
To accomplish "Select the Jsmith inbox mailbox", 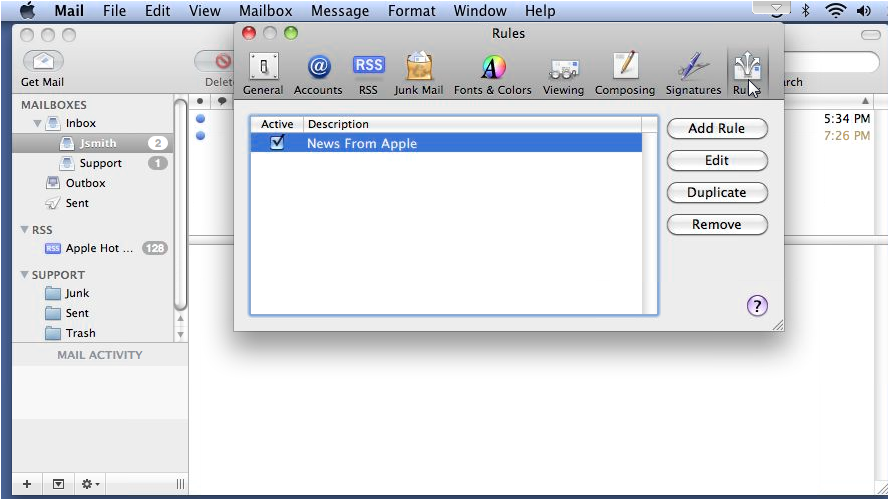I will tap(92, 143).
